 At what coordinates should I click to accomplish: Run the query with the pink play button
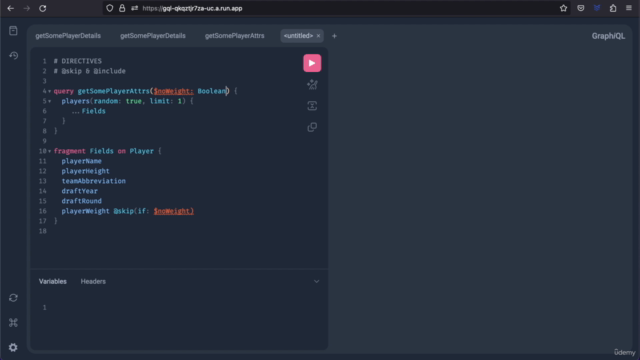point(312,63)
